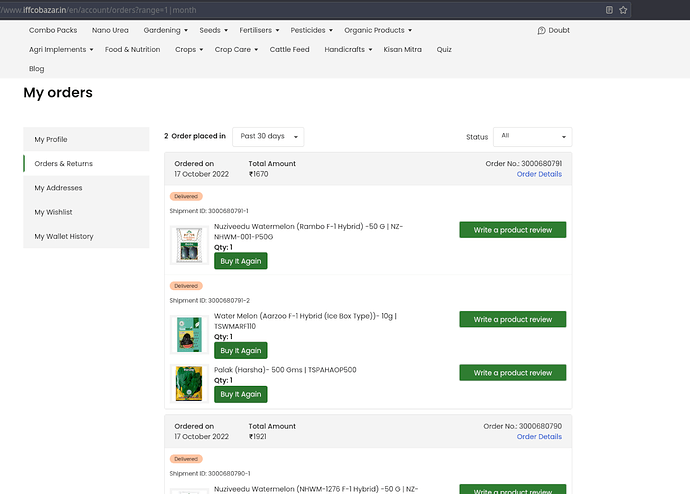Select the Order No.: 3000680791 text
This screenshot has height=494, width=690.
(524, 164)
